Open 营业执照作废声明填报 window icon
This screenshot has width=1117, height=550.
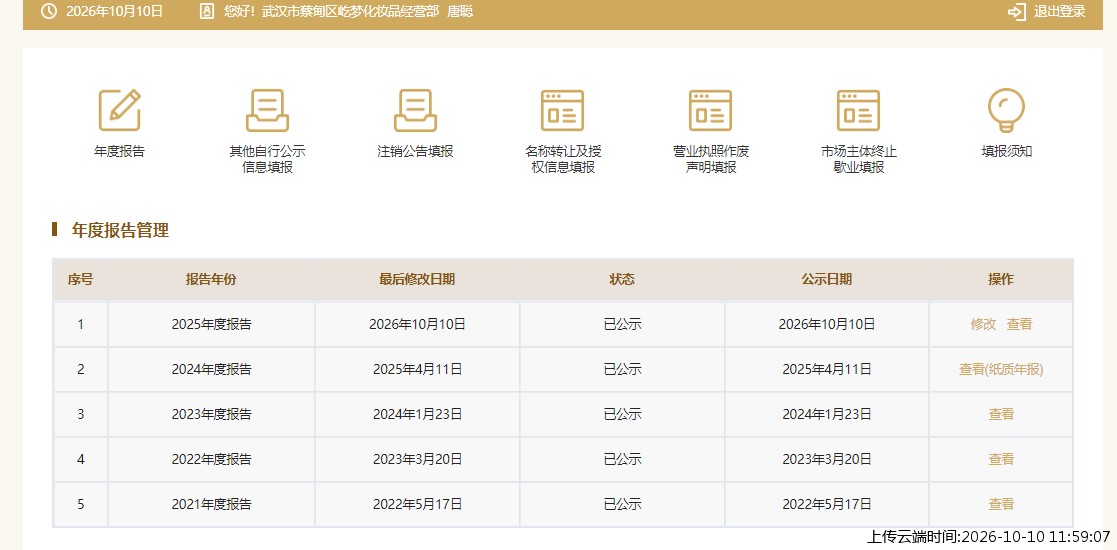tap(710, 110)
